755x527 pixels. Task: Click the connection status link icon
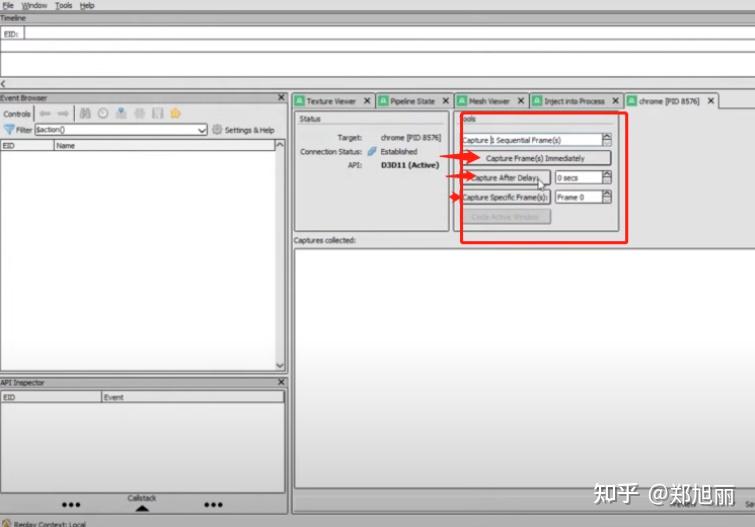pos(372,151)
